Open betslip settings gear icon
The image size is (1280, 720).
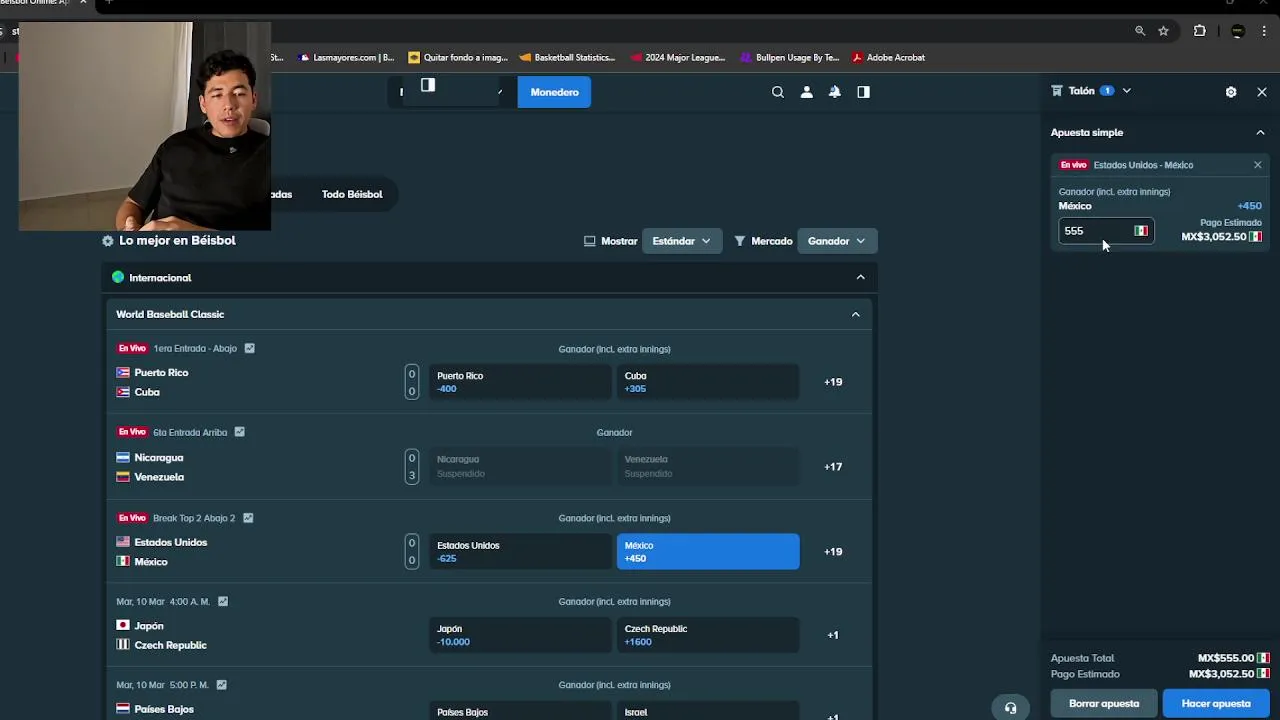coord(1231,92)
